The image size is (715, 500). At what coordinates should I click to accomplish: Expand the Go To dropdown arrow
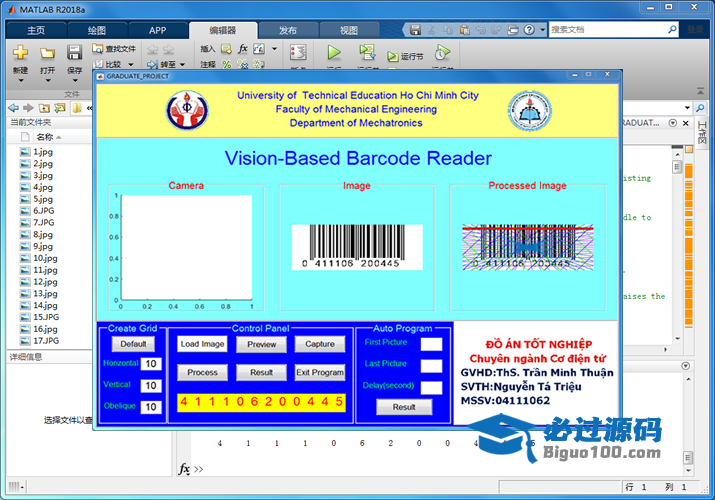(182, 65)
